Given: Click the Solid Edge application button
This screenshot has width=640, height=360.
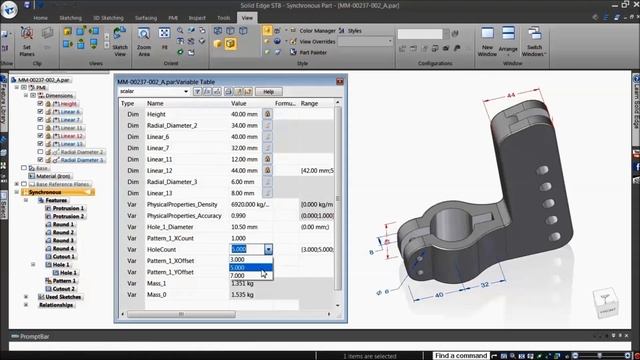Looking at the screenshot, I should (9, 9).
